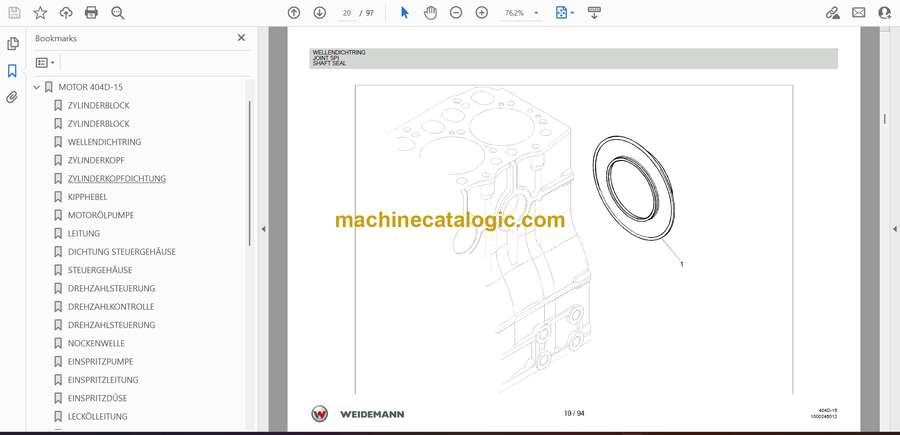Go to the next page
Viewport: 900px width, 435px height.
pyautogui.click(x=319, y=13)
